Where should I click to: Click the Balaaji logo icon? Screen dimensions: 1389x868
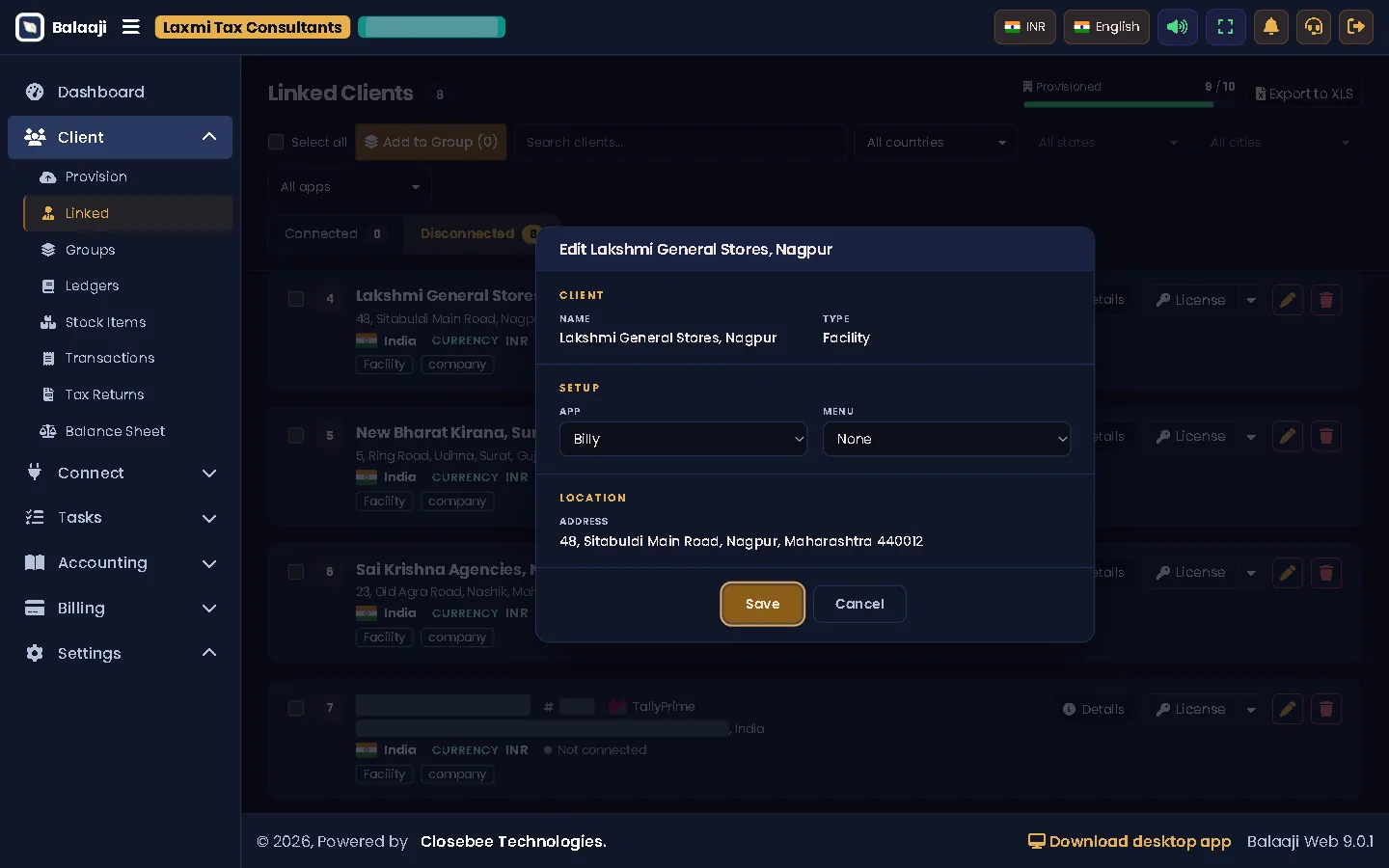30,27
